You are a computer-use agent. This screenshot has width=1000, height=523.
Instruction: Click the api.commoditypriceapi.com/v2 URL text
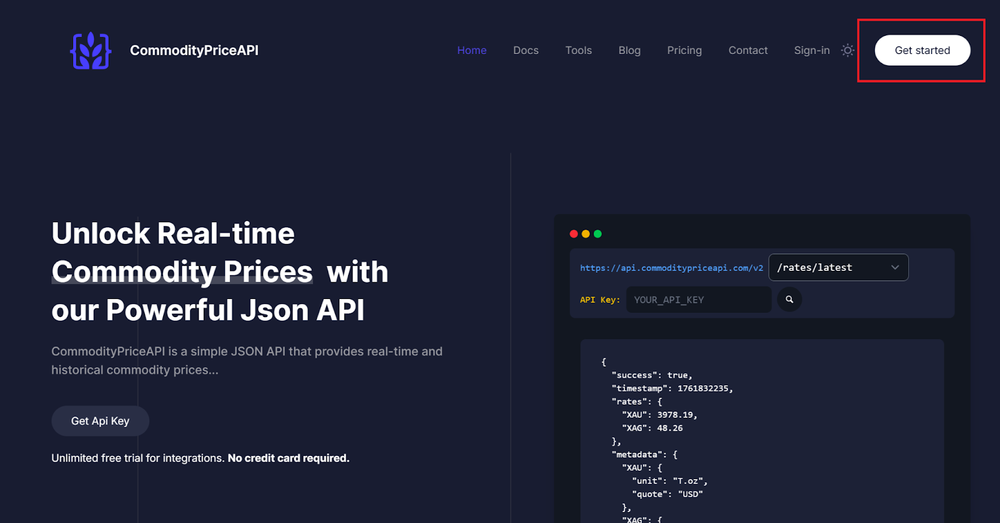pyautogui.click(x=672, y=268)
